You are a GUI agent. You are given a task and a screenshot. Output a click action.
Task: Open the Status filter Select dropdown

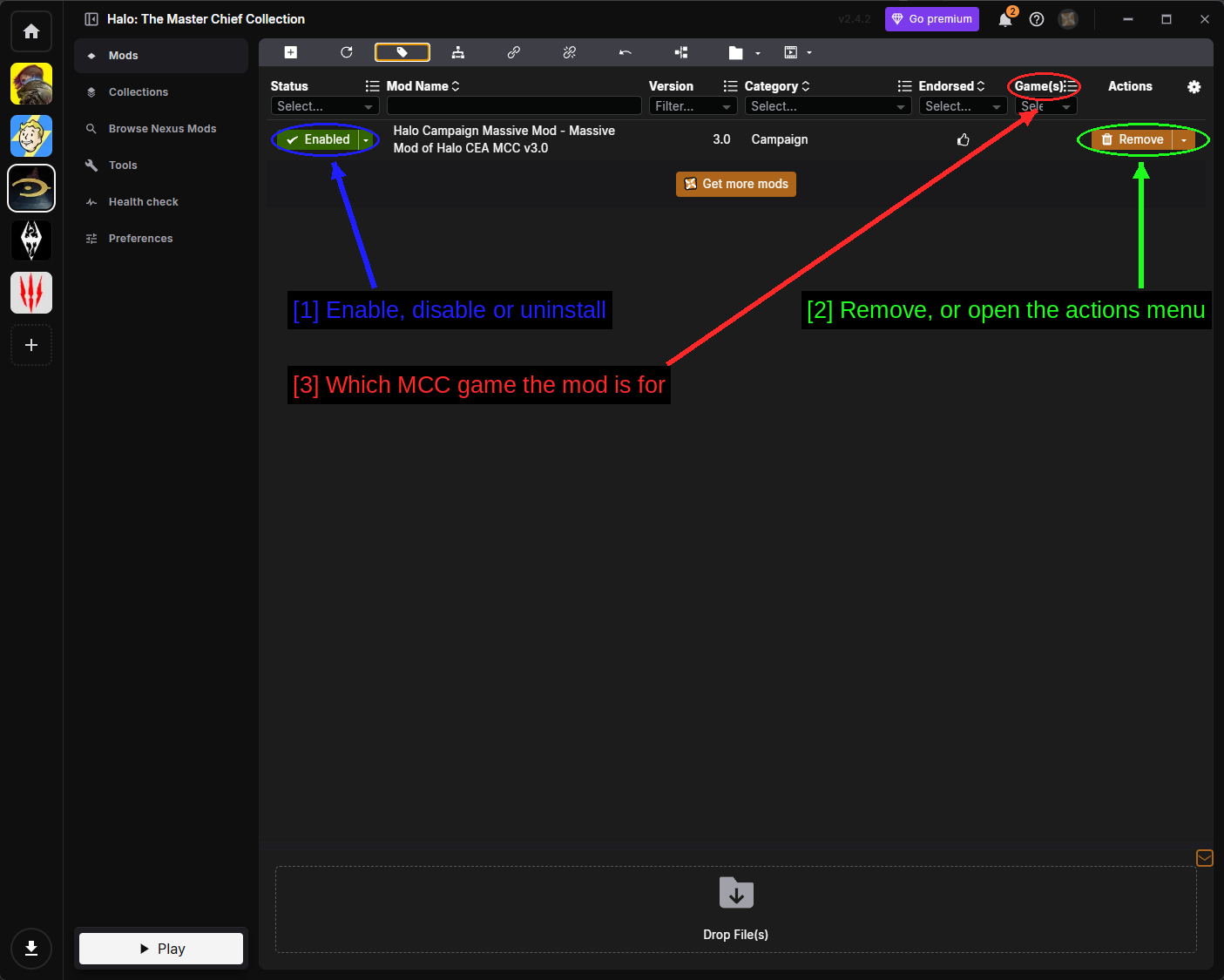[x=325, y=106]
